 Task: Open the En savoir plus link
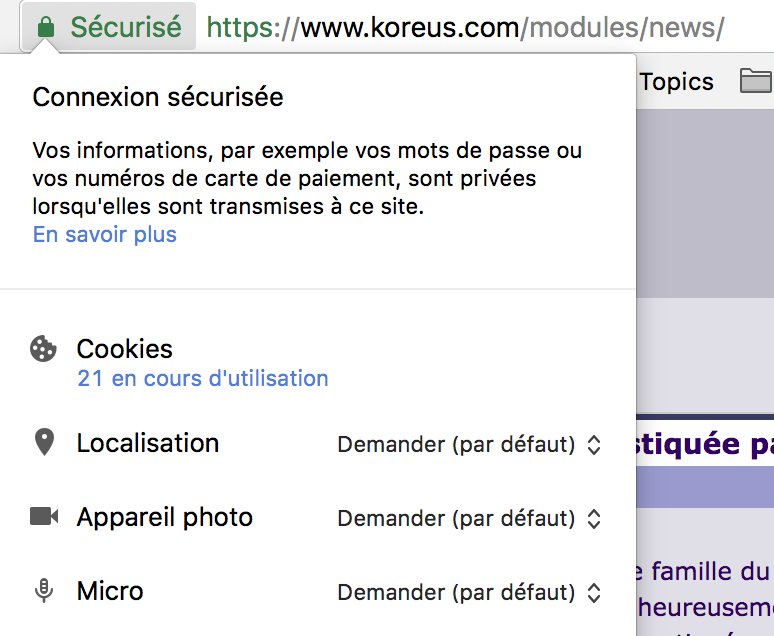(x=105, y=235)
